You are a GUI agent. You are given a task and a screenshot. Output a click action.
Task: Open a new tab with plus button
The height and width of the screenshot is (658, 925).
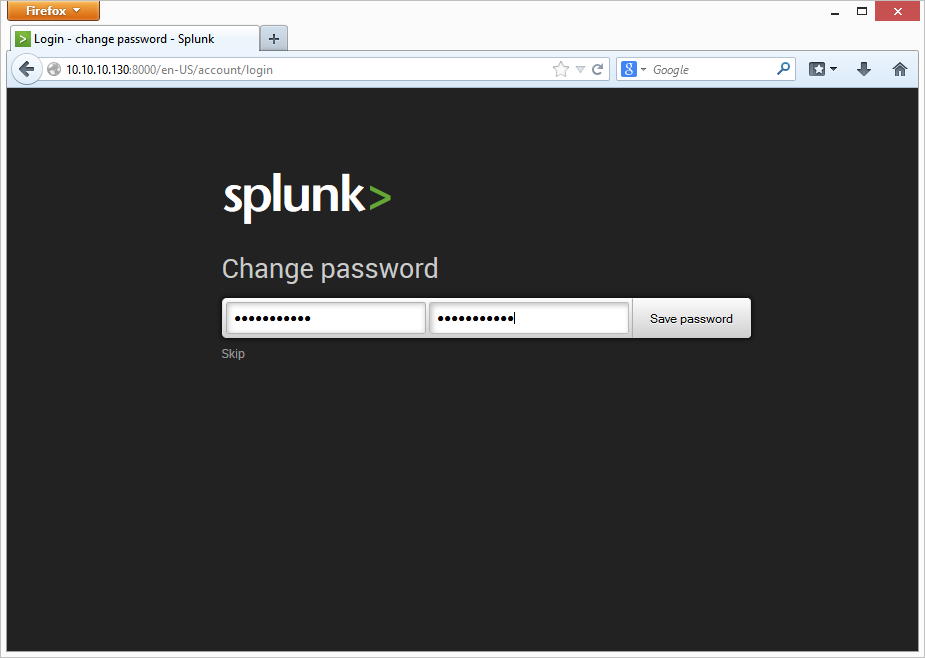pyautogui.click(x=274, y=39)
